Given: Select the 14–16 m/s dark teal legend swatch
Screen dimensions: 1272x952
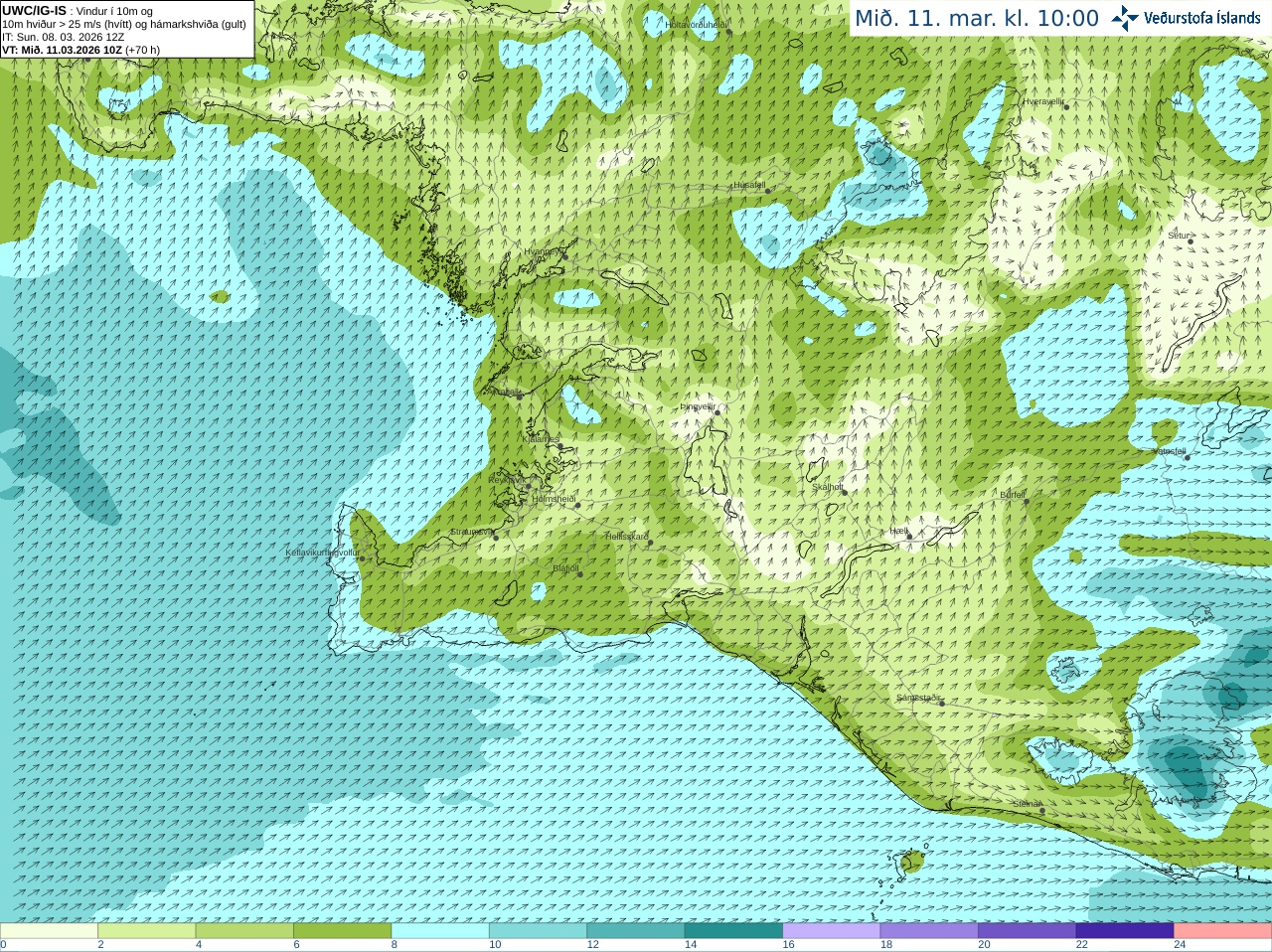Looking at the screenshot, I should point(733,931).
